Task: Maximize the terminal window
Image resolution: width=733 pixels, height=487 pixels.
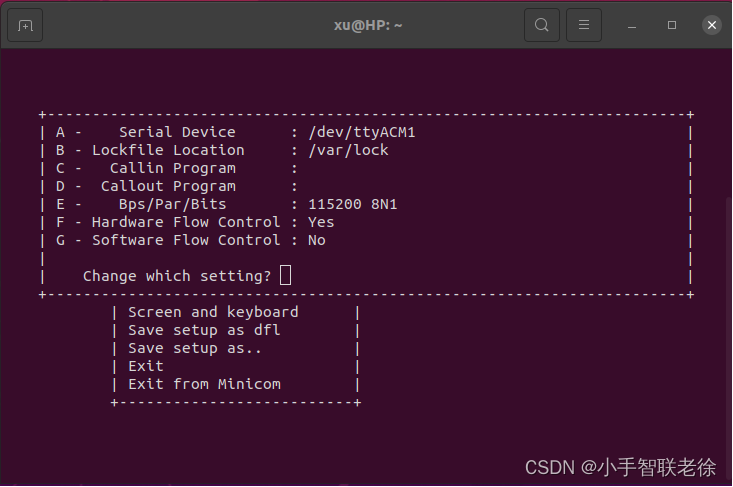Action: [672, 25]
